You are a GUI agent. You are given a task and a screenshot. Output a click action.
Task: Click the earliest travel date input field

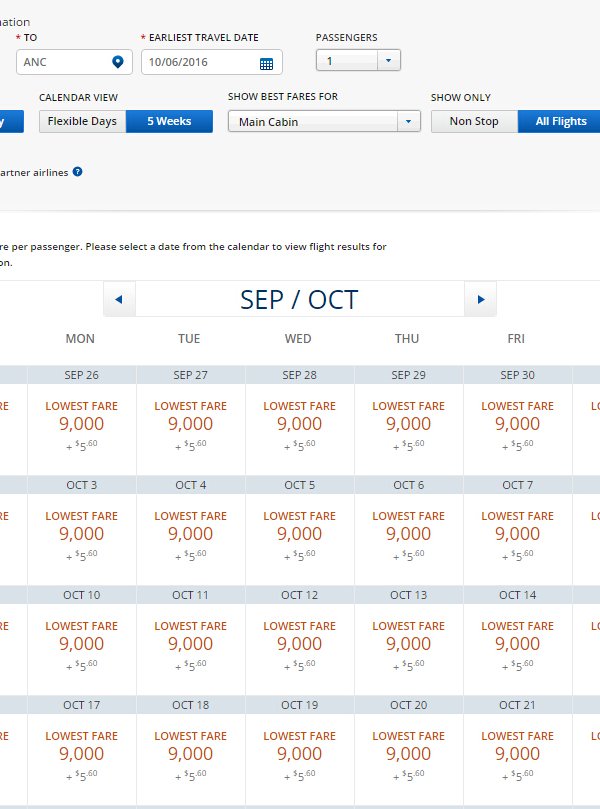click(199, 63)
